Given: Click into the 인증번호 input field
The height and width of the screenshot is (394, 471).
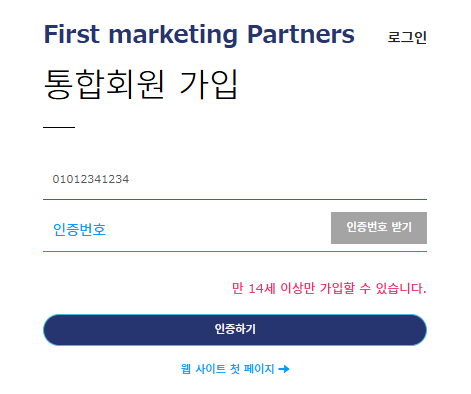Looking at the screenshot, I should [187, 229].
